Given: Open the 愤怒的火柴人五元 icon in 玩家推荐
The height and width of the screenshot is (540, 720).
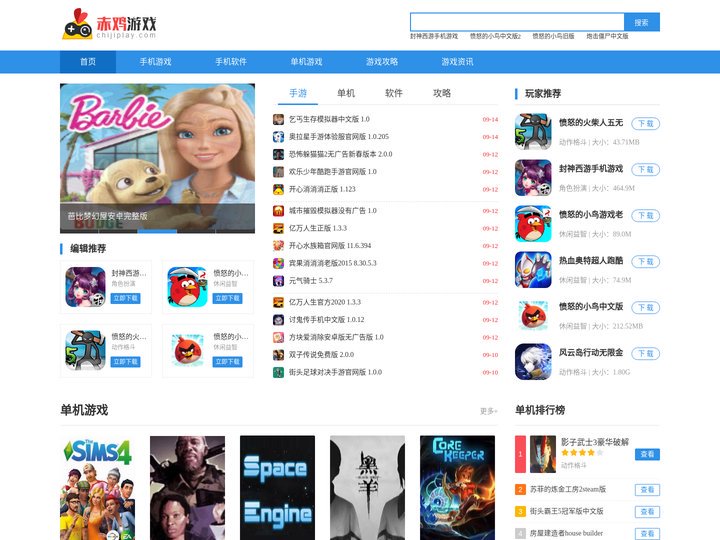Looking at the screenshot, I should pyautogui.click(x=533, y=132).
